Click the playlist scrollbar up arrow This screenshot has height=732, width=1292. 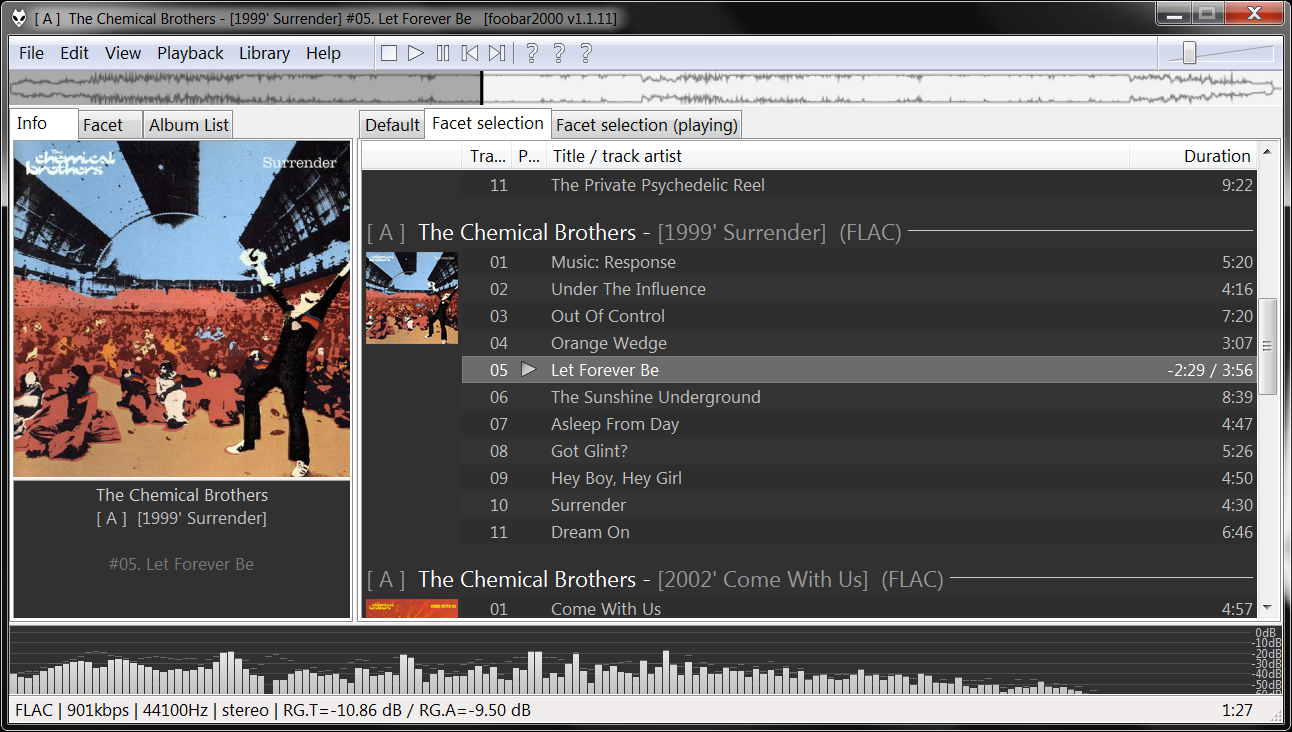click(x=1268, y=152)
